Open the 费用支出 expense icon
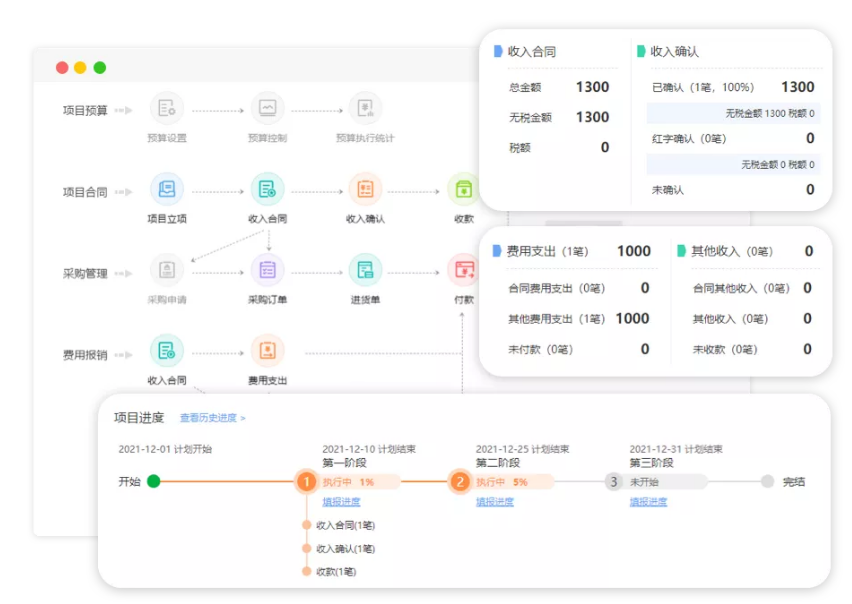The image size is (852, 604). (267, 351)
